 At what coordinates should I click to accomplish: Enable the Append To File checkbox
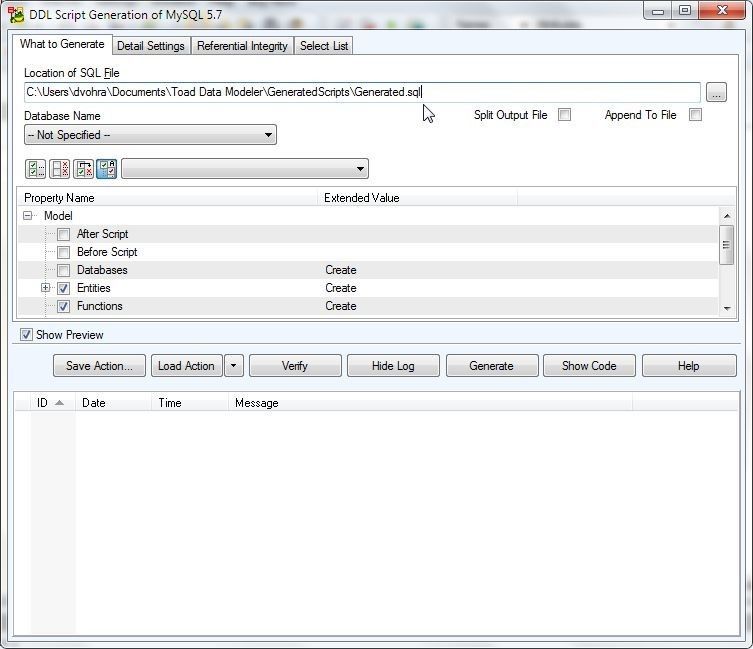pos(695,115)
